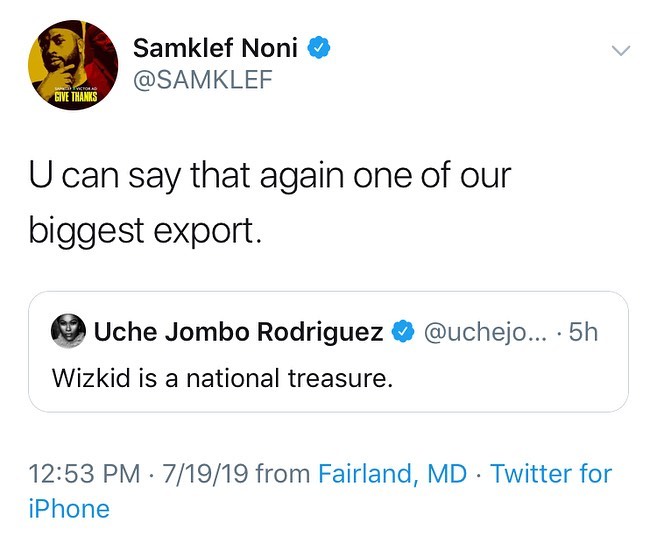This screenshot has height=536, width=657.
Task: Open quoted text 'Wizkid is a national treasure.'
Action: coord(219,379)
